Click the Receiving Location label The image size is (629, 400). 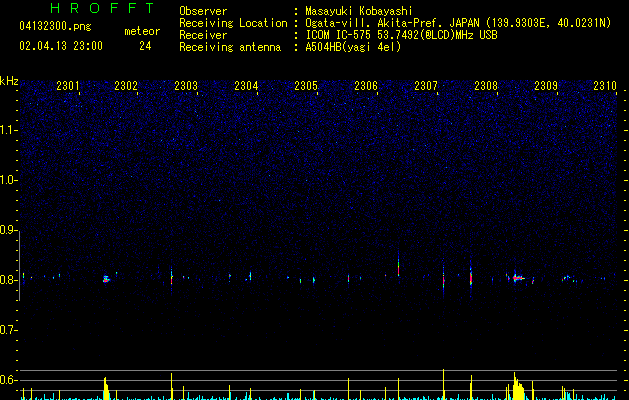pos(233,23)
